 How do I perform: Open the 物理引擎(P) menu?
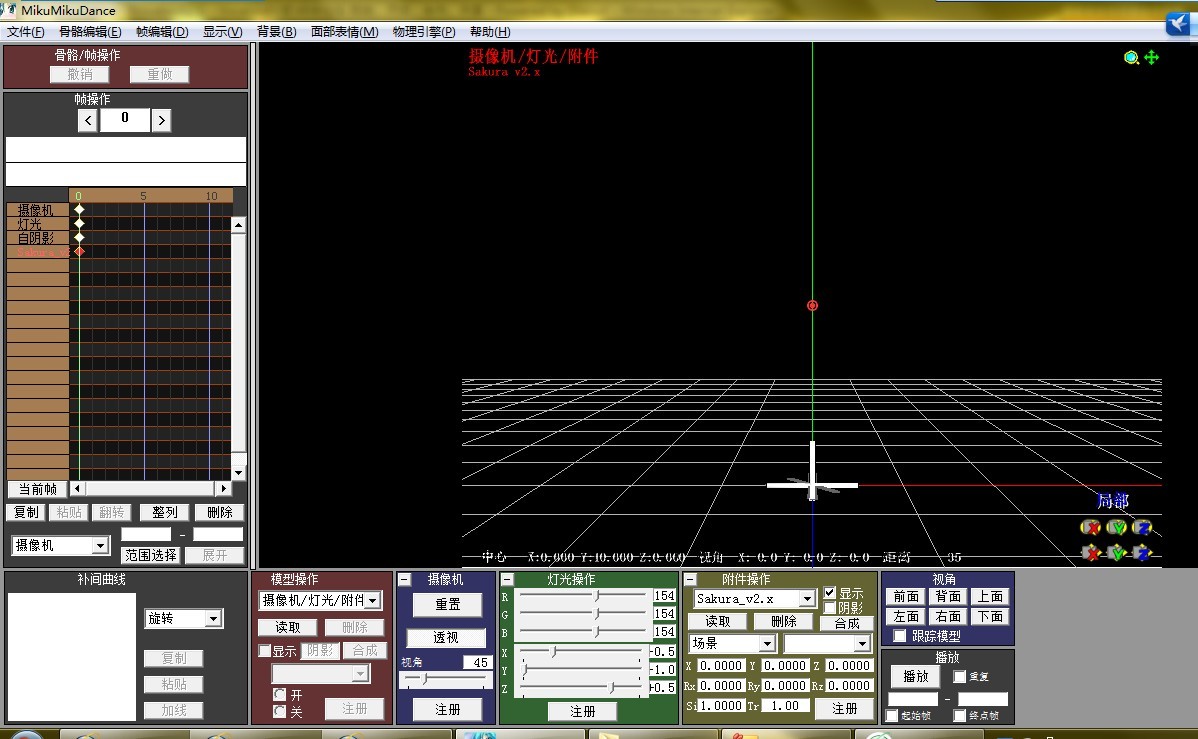424,31
